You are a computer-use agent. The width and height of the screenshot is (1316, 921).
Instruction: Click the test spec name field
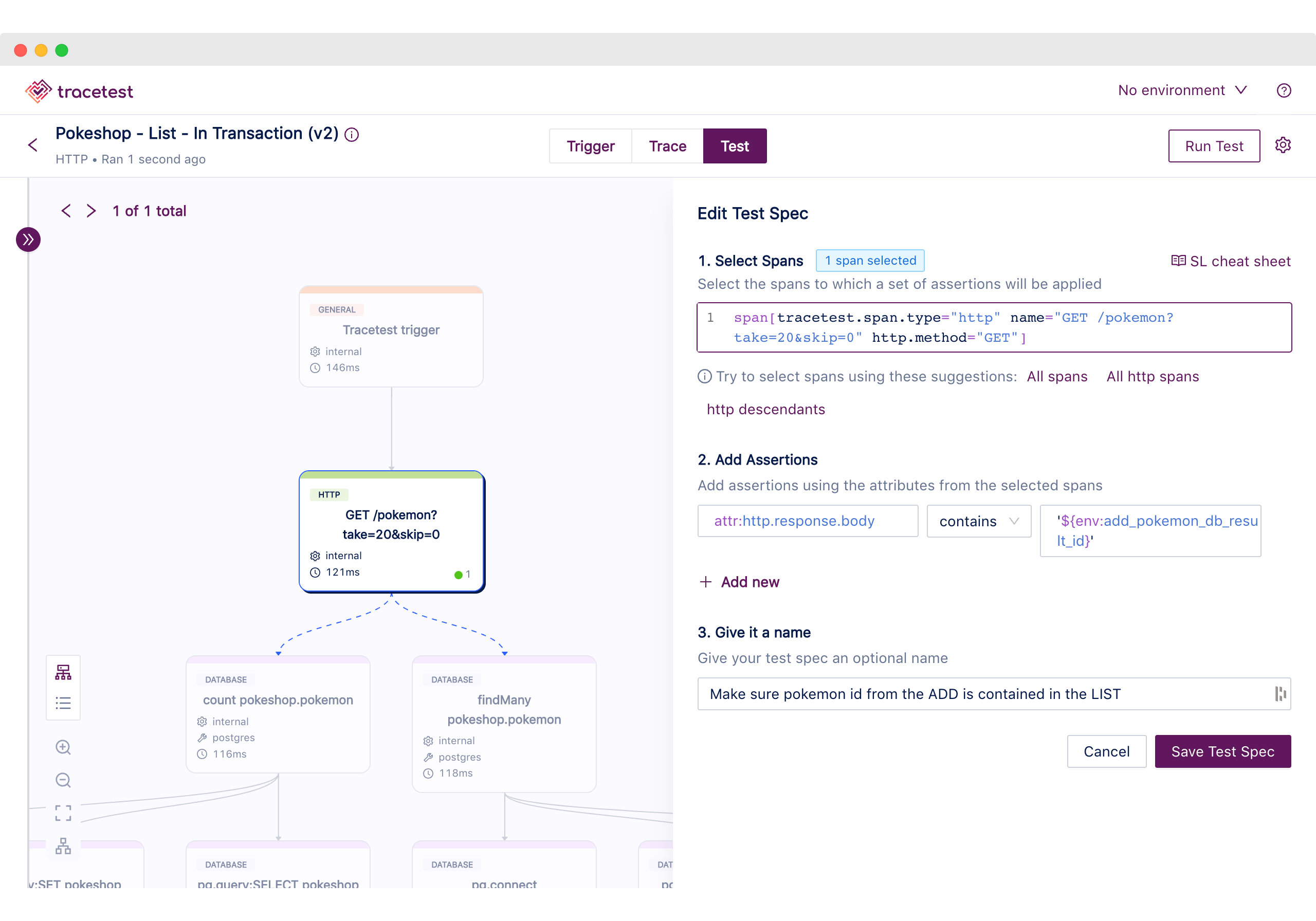point(994,694)
